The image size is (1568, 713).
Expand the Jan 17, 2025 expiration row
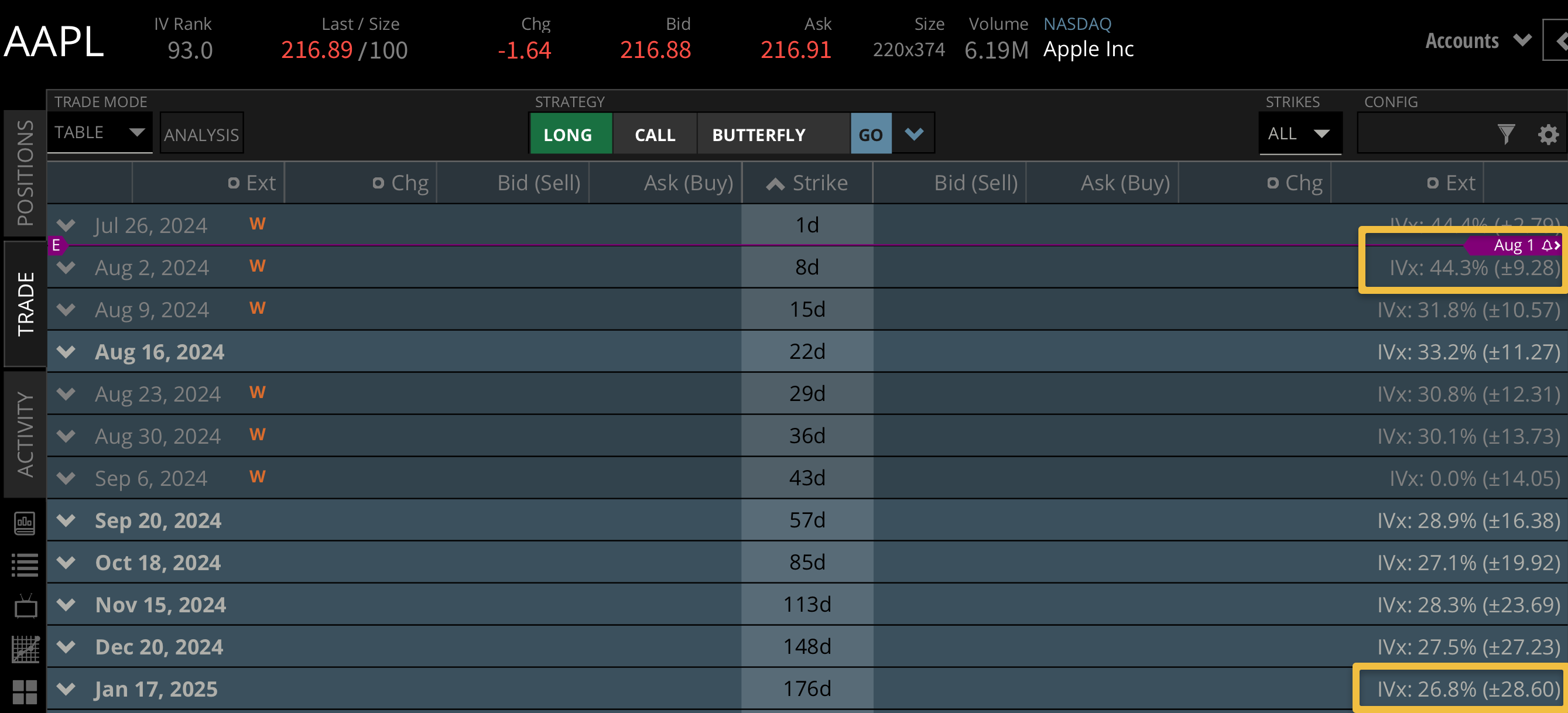tap(66, 688)
